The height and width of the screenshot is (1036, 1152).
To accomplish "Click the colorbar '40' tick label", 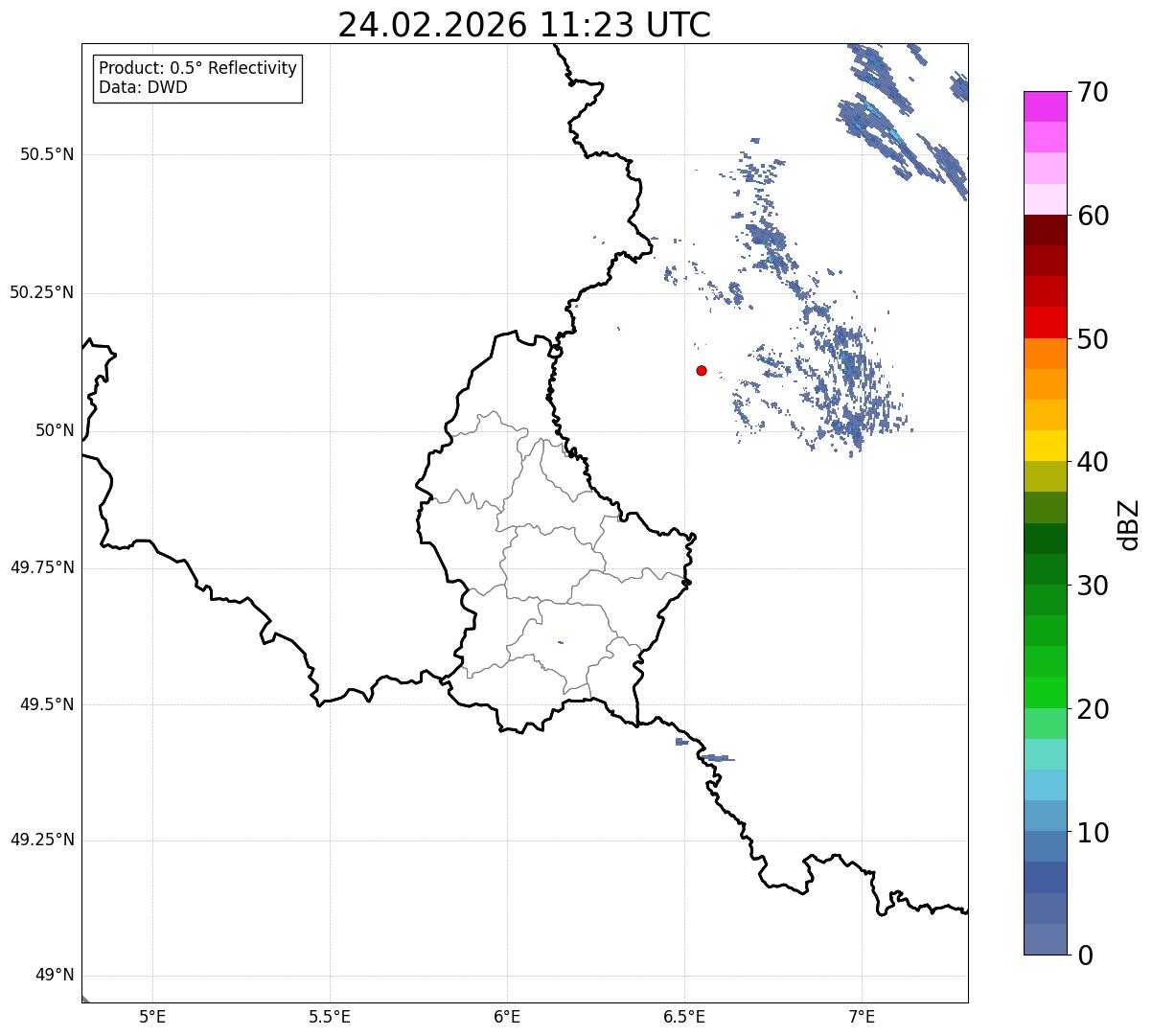I will [1093, 462].
